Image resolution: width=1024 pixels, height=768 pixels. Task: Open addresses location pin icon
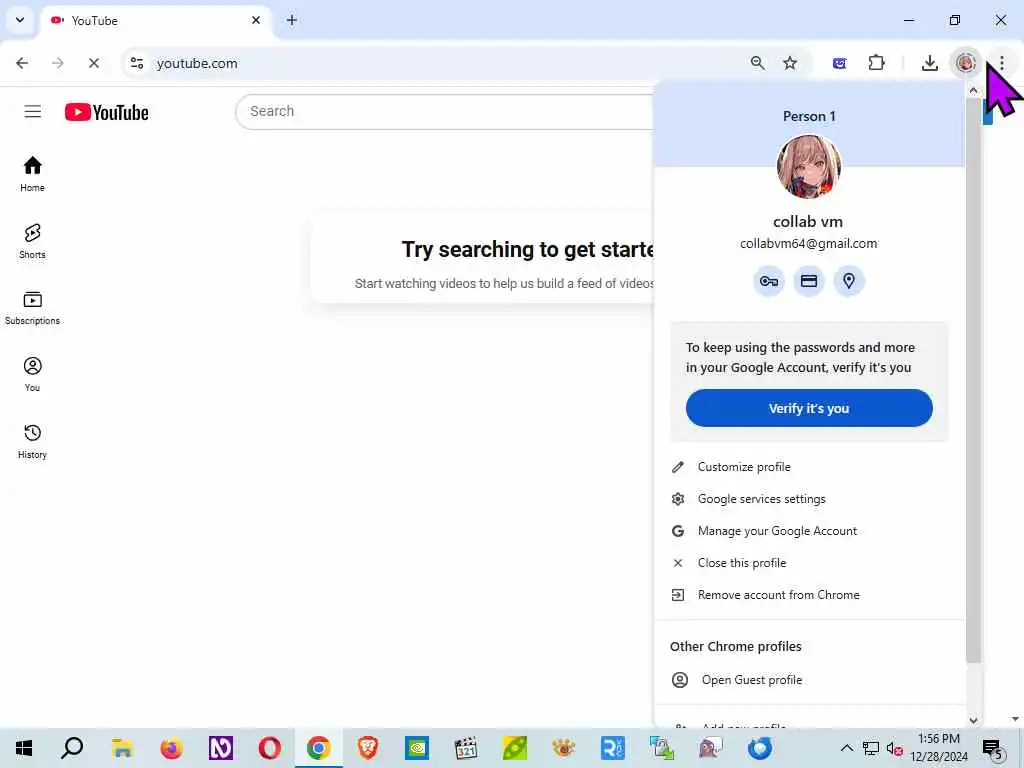(x=848, y=281)
